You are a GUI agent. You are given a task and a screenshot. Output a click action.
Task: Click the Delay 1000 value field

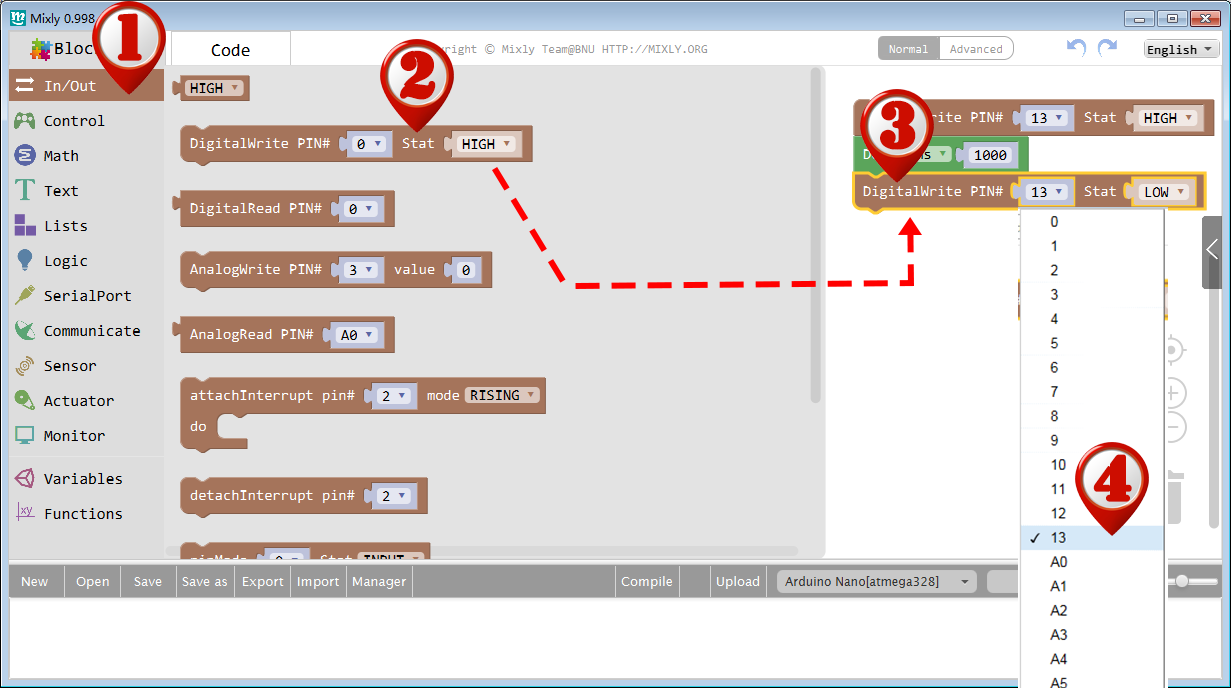click(x=991, y=155)
